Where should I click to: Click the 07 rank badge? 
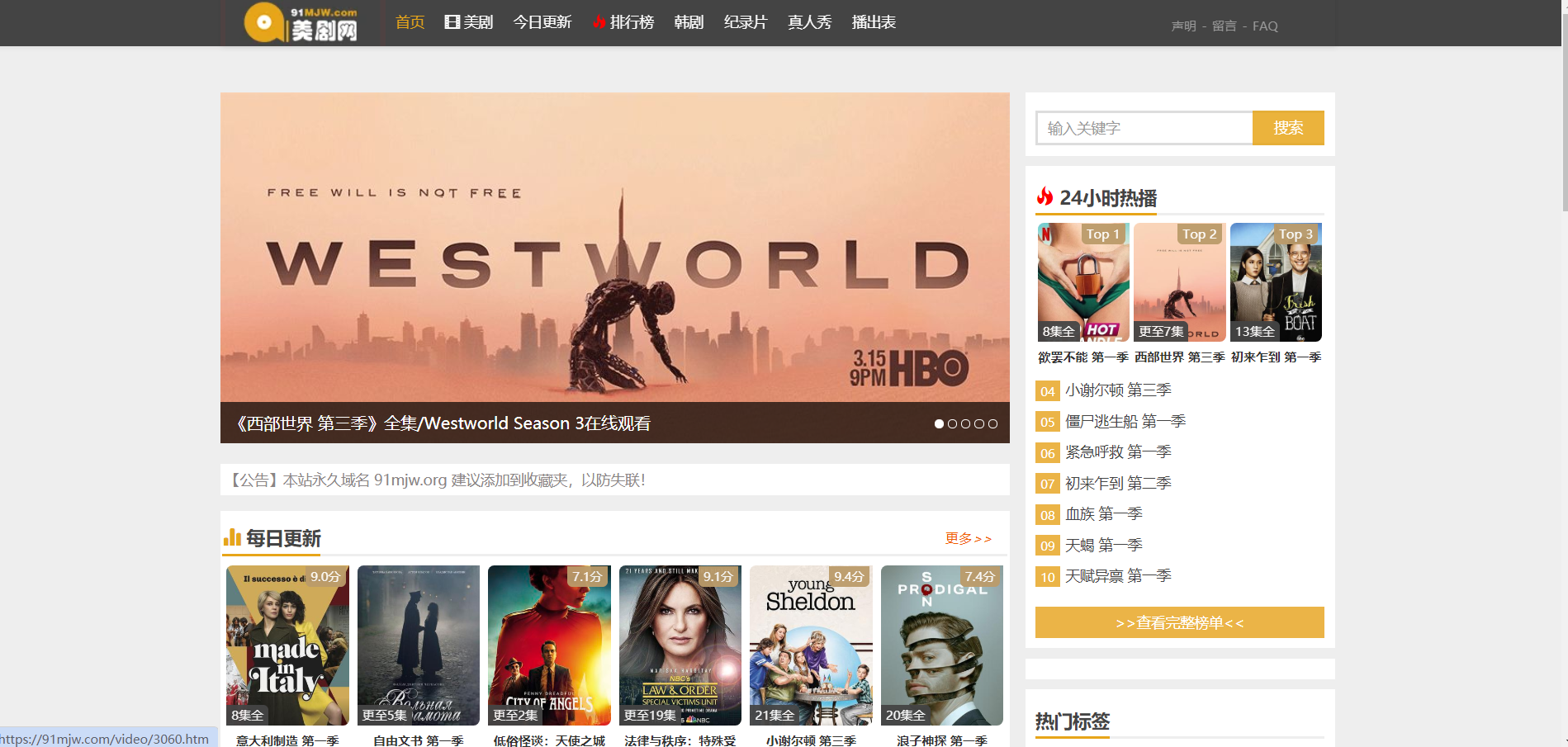[x=1047, y=484]
